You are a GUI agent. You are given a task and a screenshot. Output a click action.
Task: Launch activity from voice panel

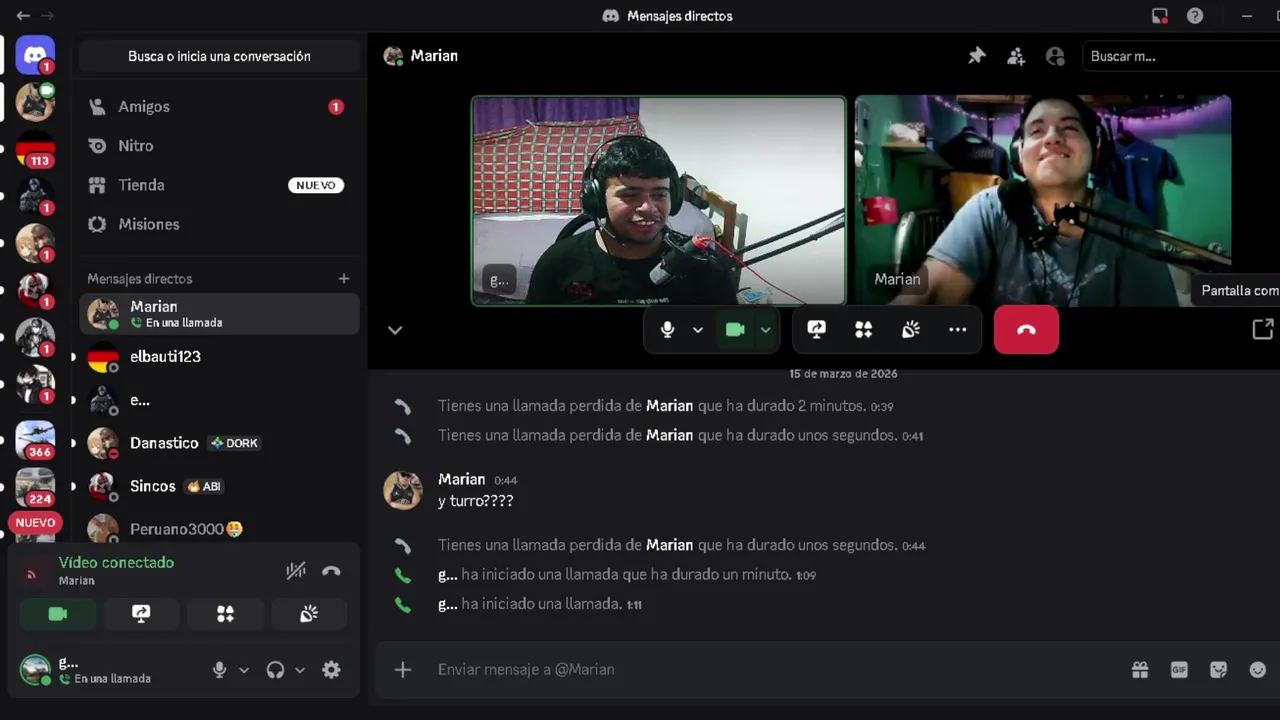(x=225, y=614)
